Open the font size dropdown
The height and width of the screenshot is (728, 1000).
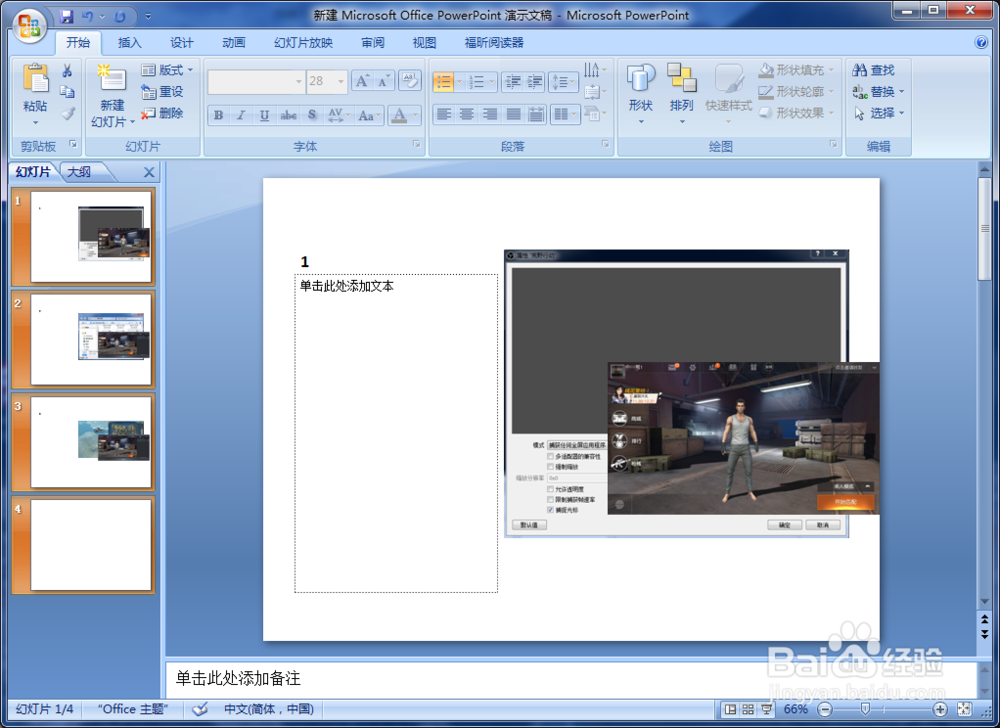tap(341, 82)
